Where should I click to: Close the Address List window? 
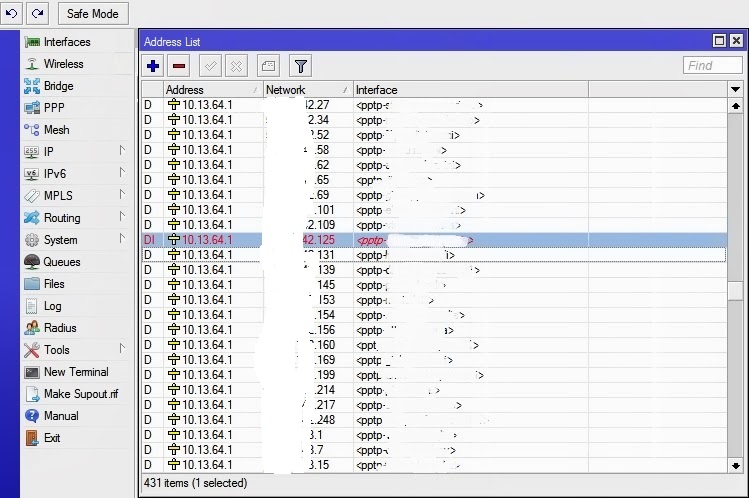(736, 41)
